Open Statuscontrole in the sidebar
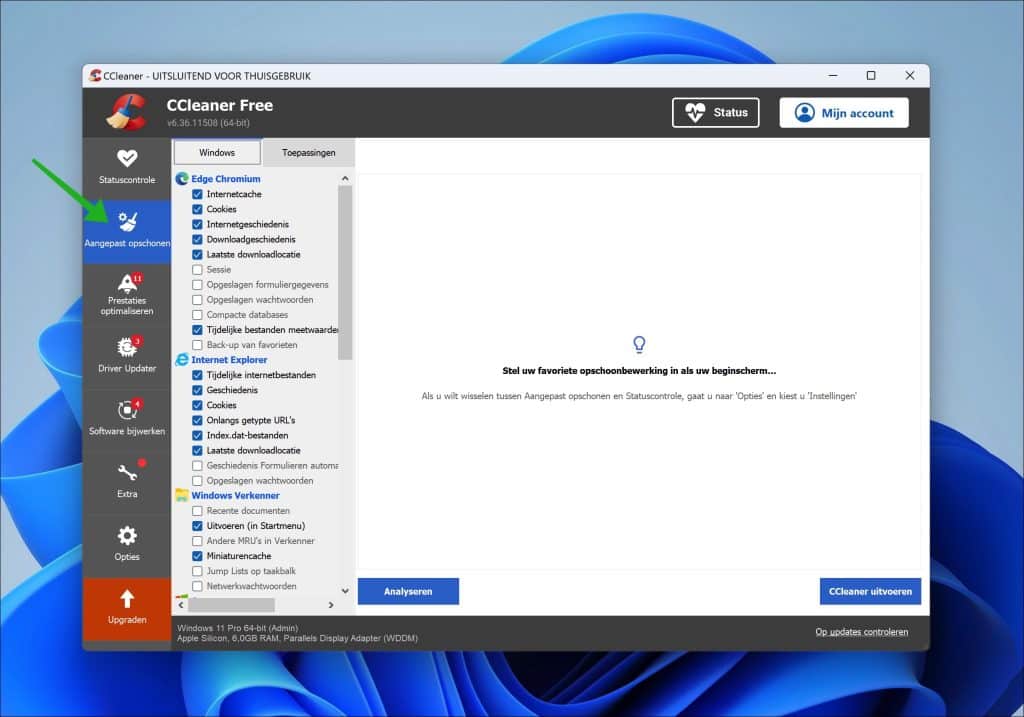The height and width of the screenshot is (717, 1024). (127, 168)
